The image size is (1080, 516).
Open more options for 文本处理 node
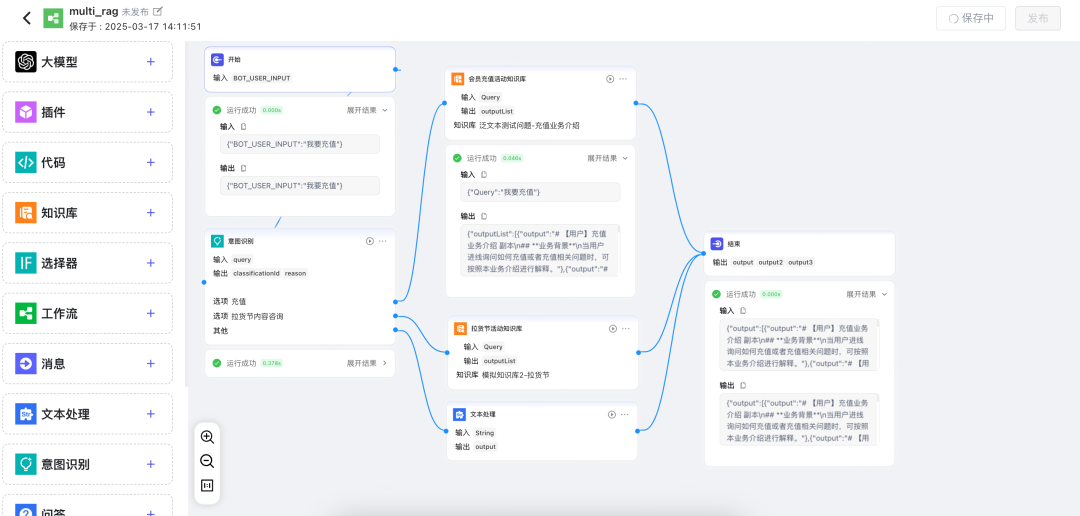coord(625,415)
